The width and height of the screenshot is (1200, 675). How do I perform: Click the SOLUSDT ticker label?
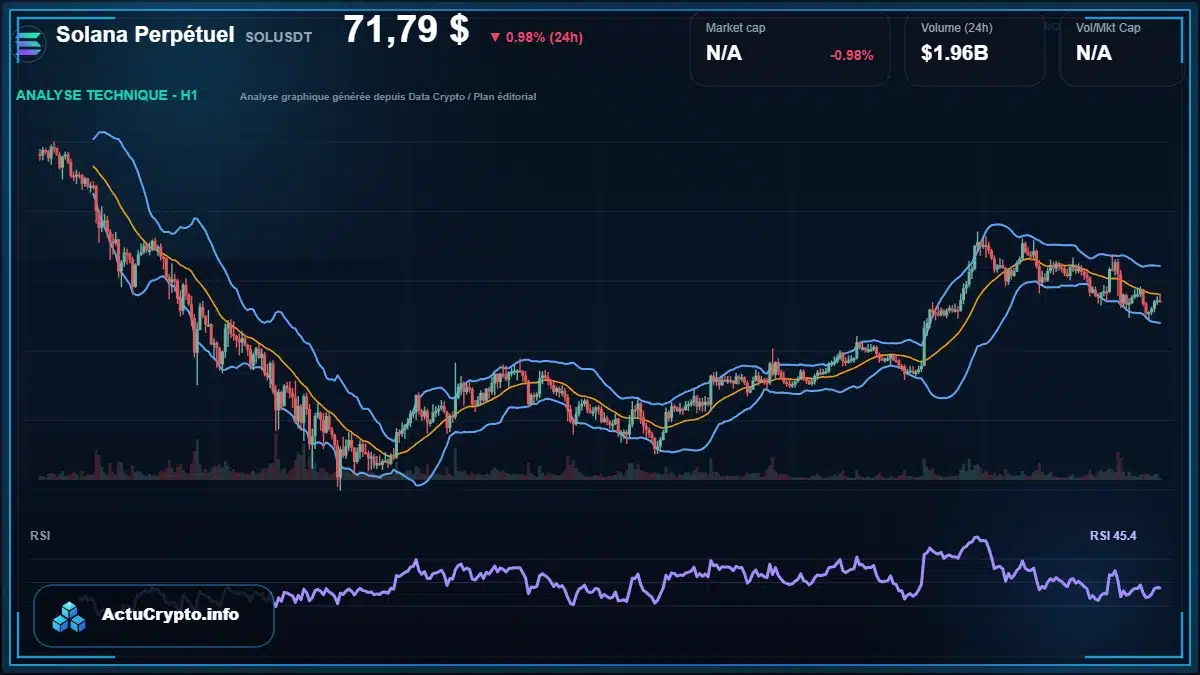tap(278, 36)
